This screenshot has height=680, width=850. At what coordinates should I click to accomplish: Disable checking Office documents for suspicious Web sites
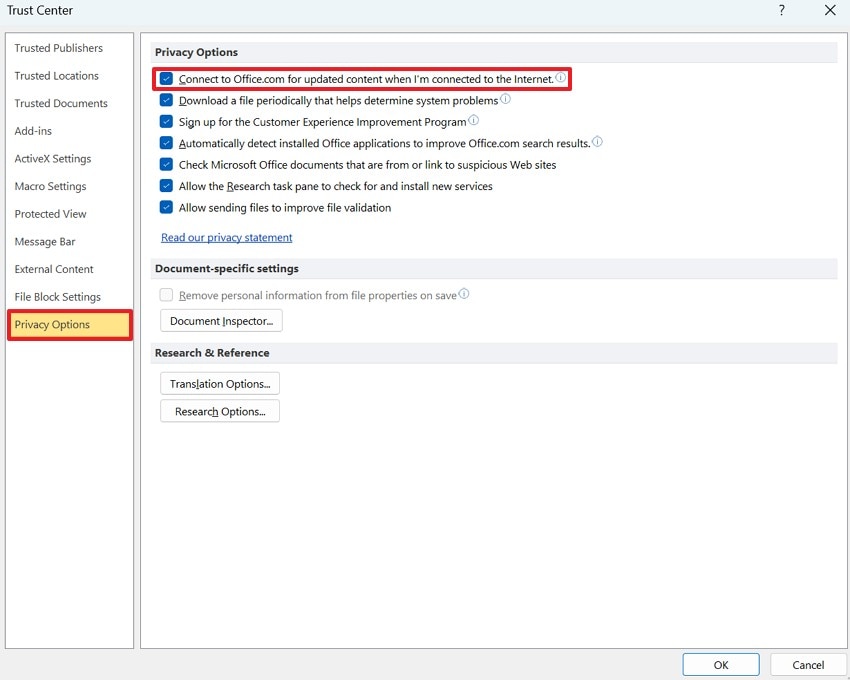click(x=166, y=164)
